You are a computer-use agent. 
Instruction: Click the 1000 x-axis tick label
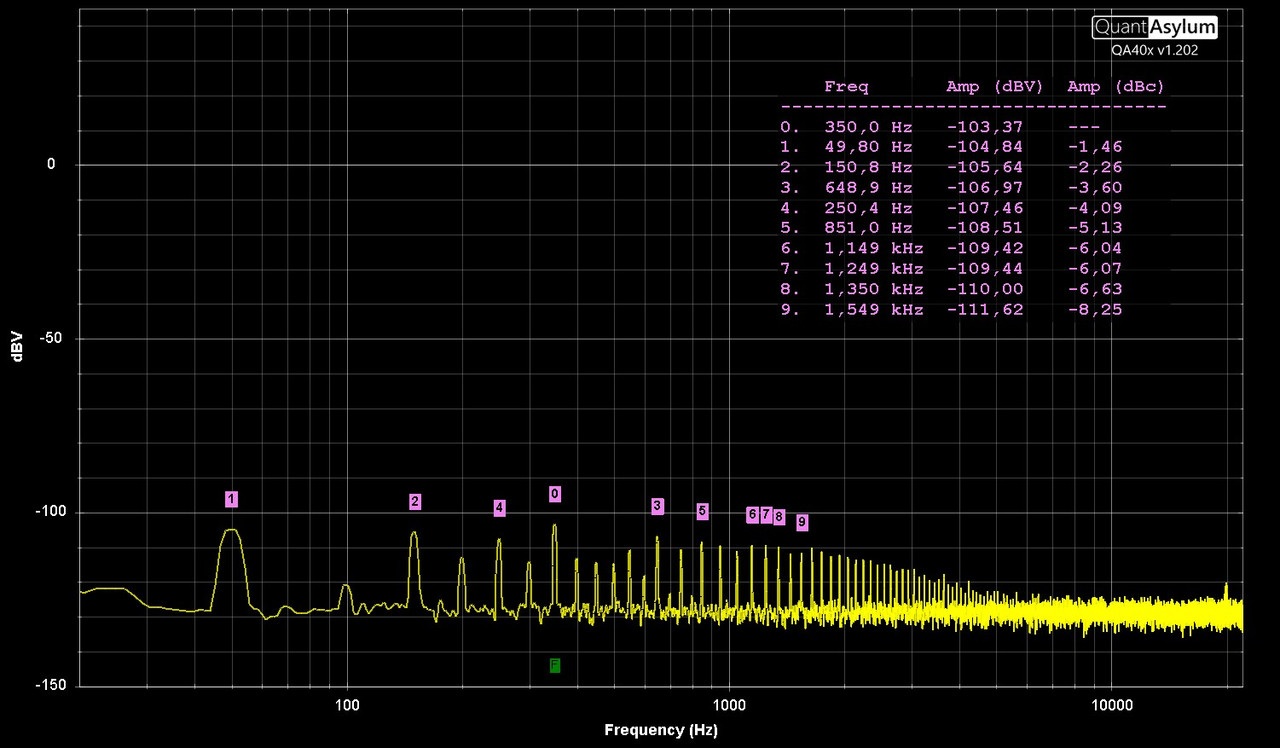[729, 705]
